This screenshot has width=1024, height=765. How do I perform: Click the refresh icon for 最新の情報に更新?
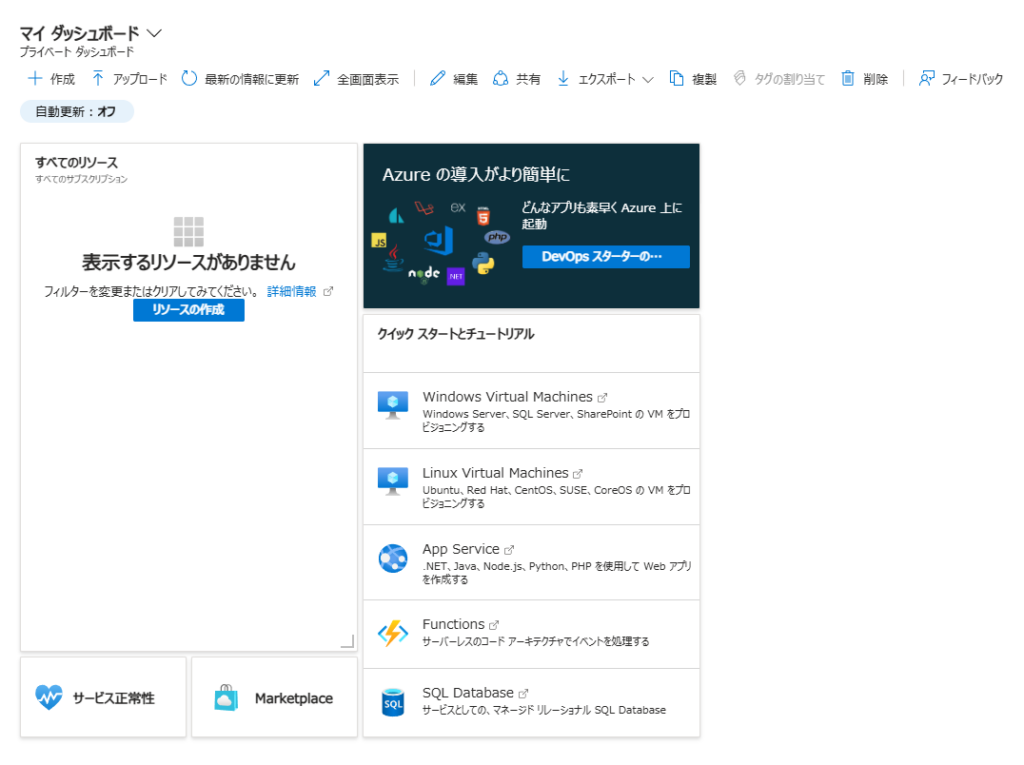[x=189, y=78]
